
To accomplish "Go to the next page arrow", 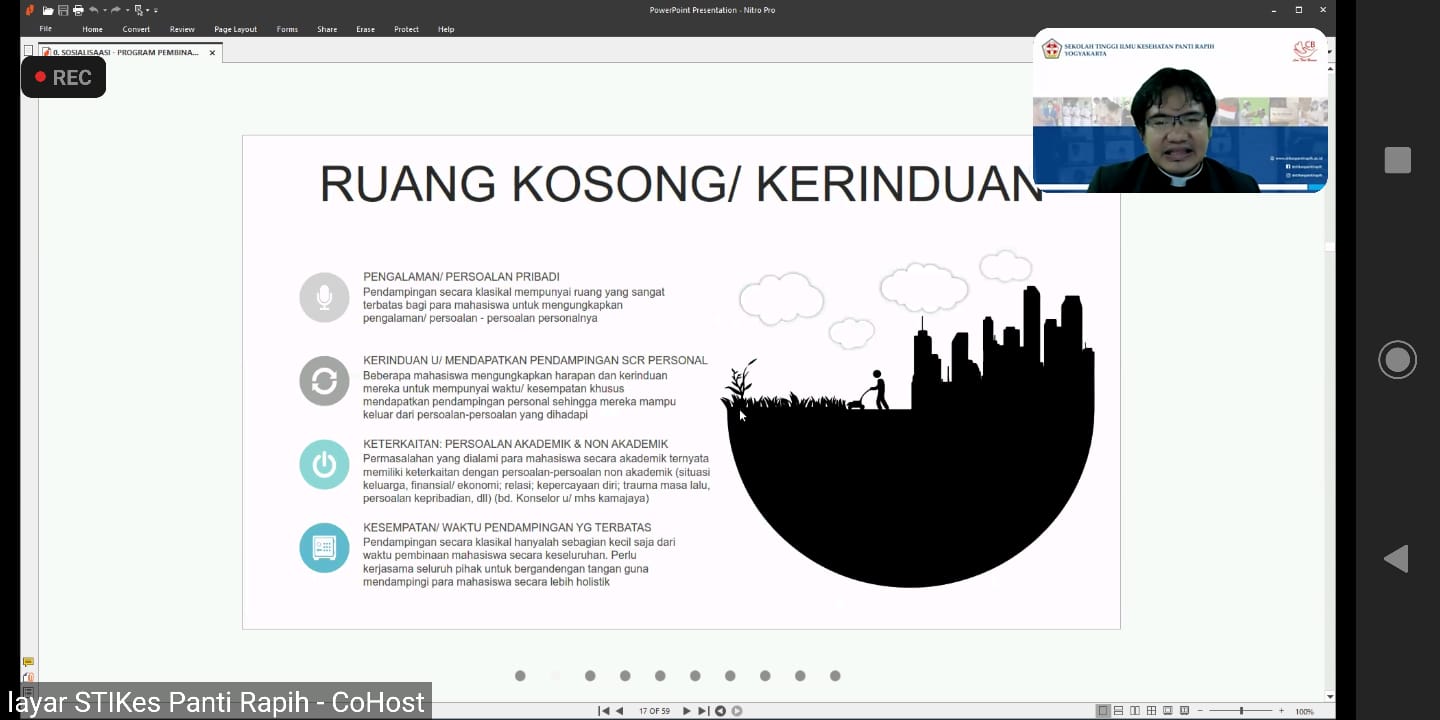I will [686, 711].
